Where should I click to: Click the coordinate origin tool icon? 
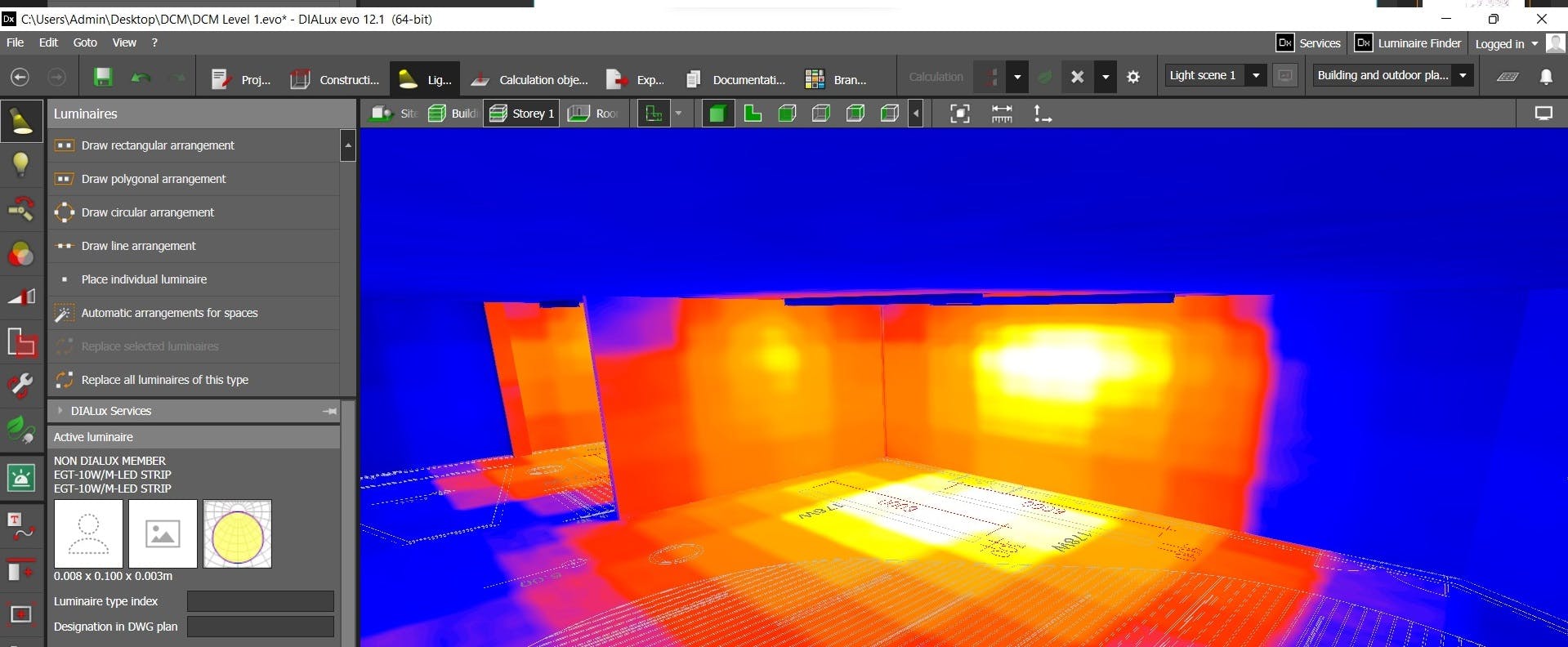[x=1042, y=114]
